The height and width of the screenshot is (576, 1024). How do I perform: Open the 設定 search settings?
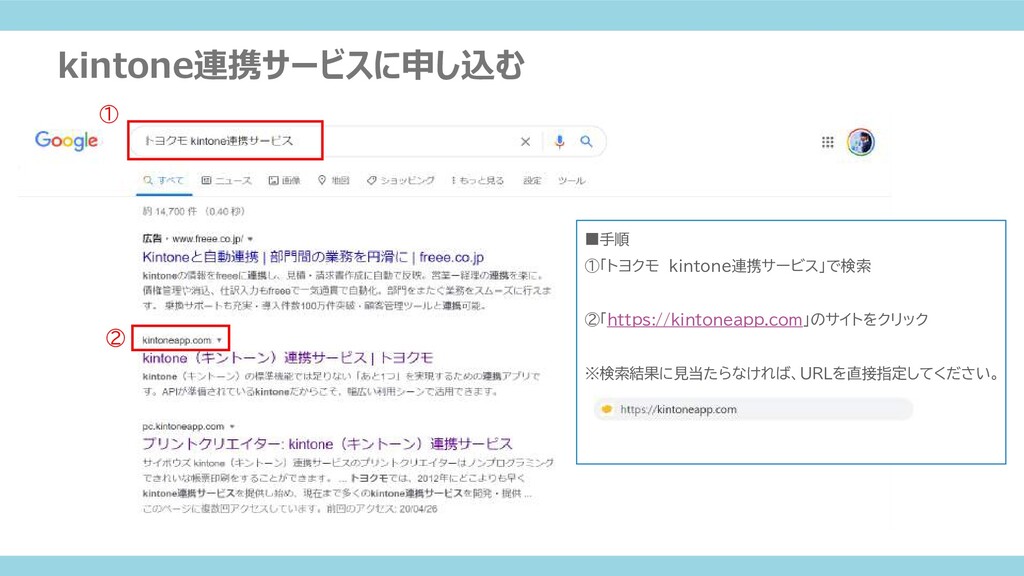(x=532, y=180)
